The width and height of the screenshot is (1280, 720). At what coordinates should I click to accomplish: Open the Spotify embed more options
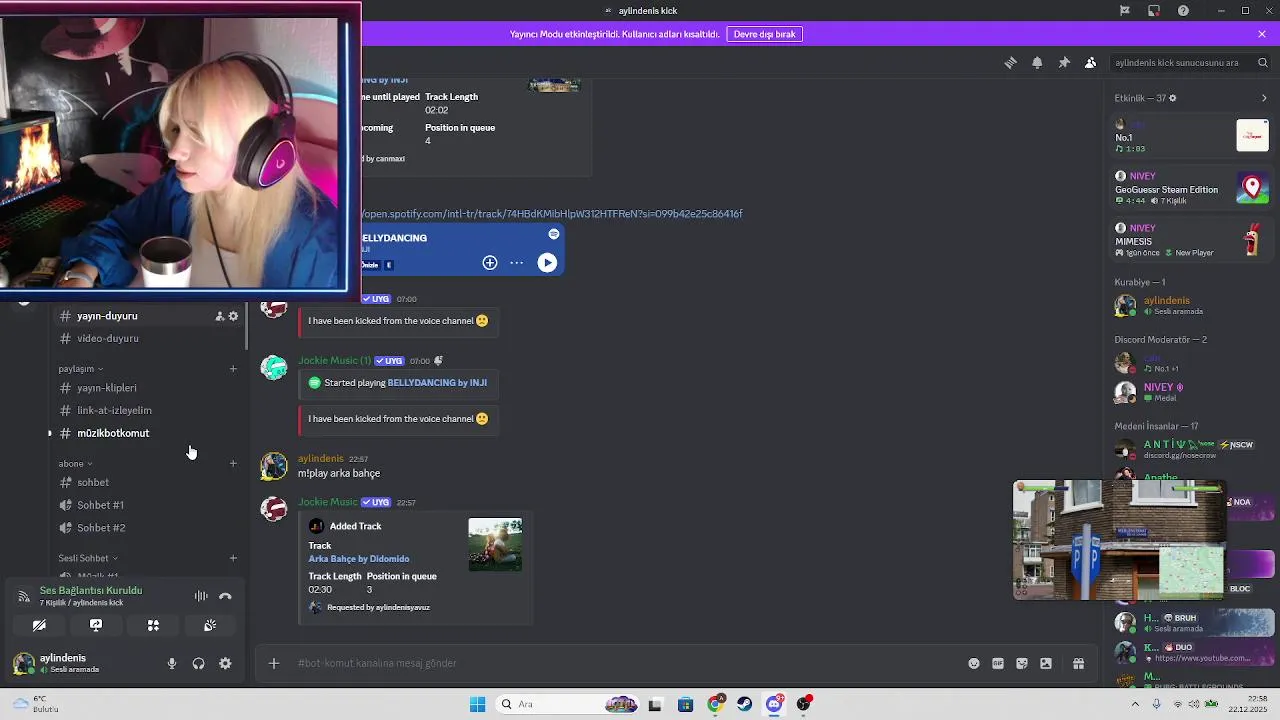pos(516,263)
